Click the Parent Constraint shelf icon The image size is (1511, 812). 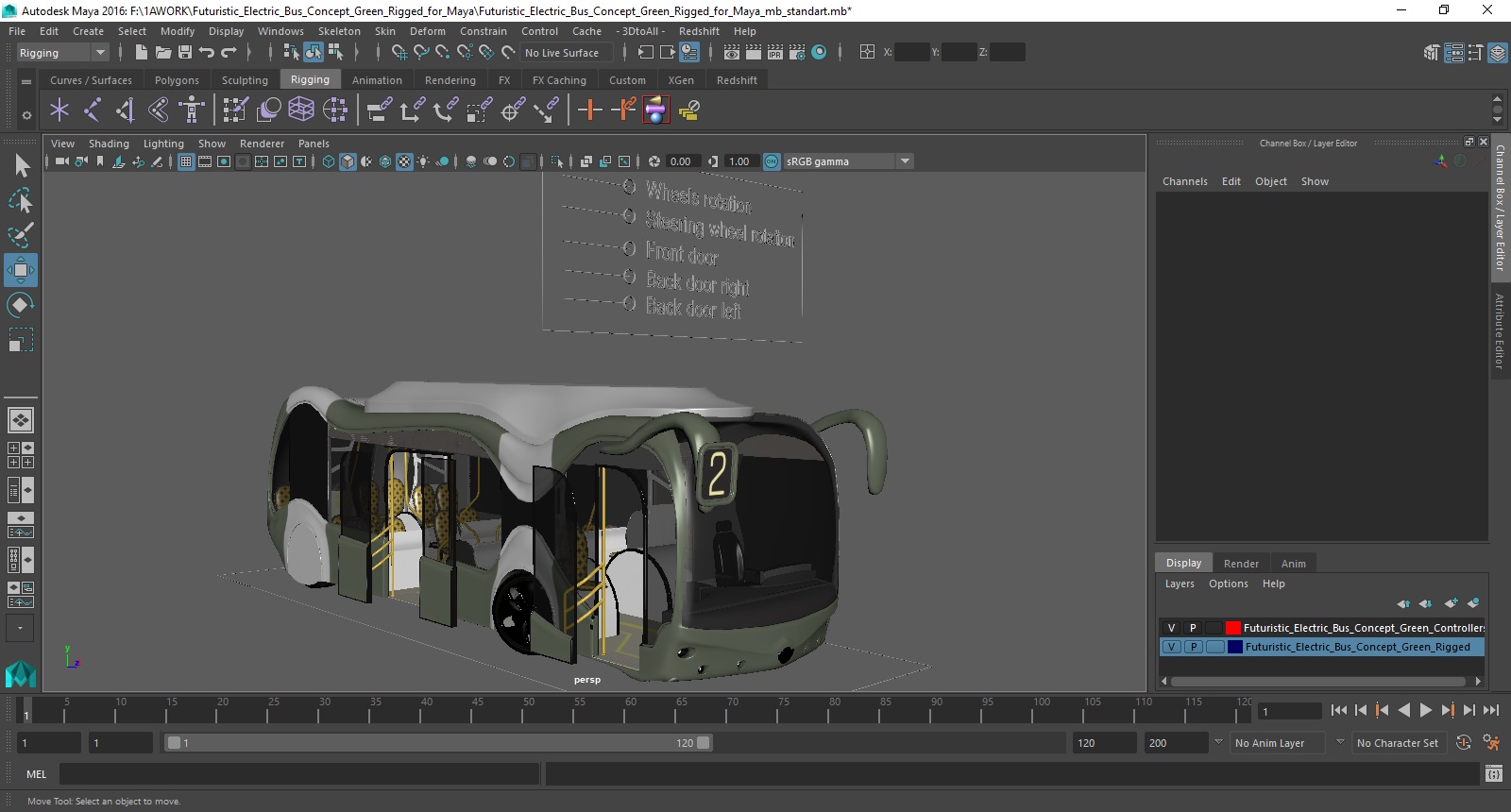point(379,110)
